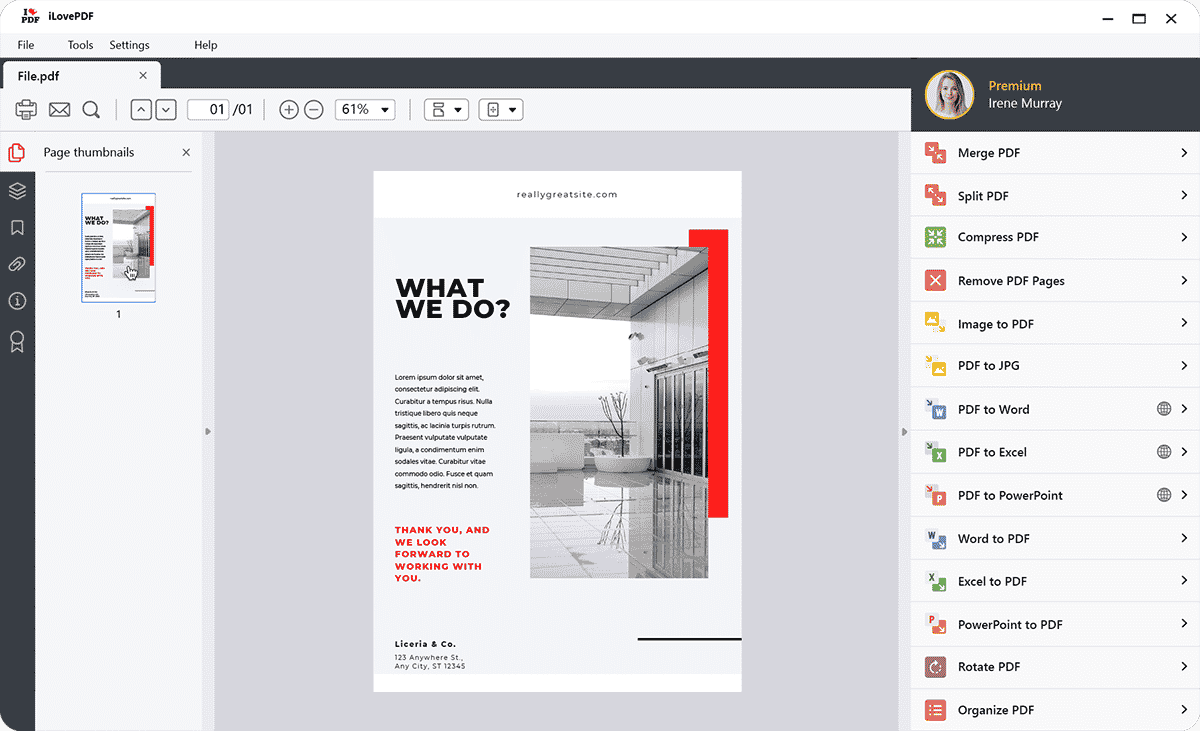This screenshot has height=731, width=1200.
Task: Open the page layout dropdown
Action: [446, 110]
